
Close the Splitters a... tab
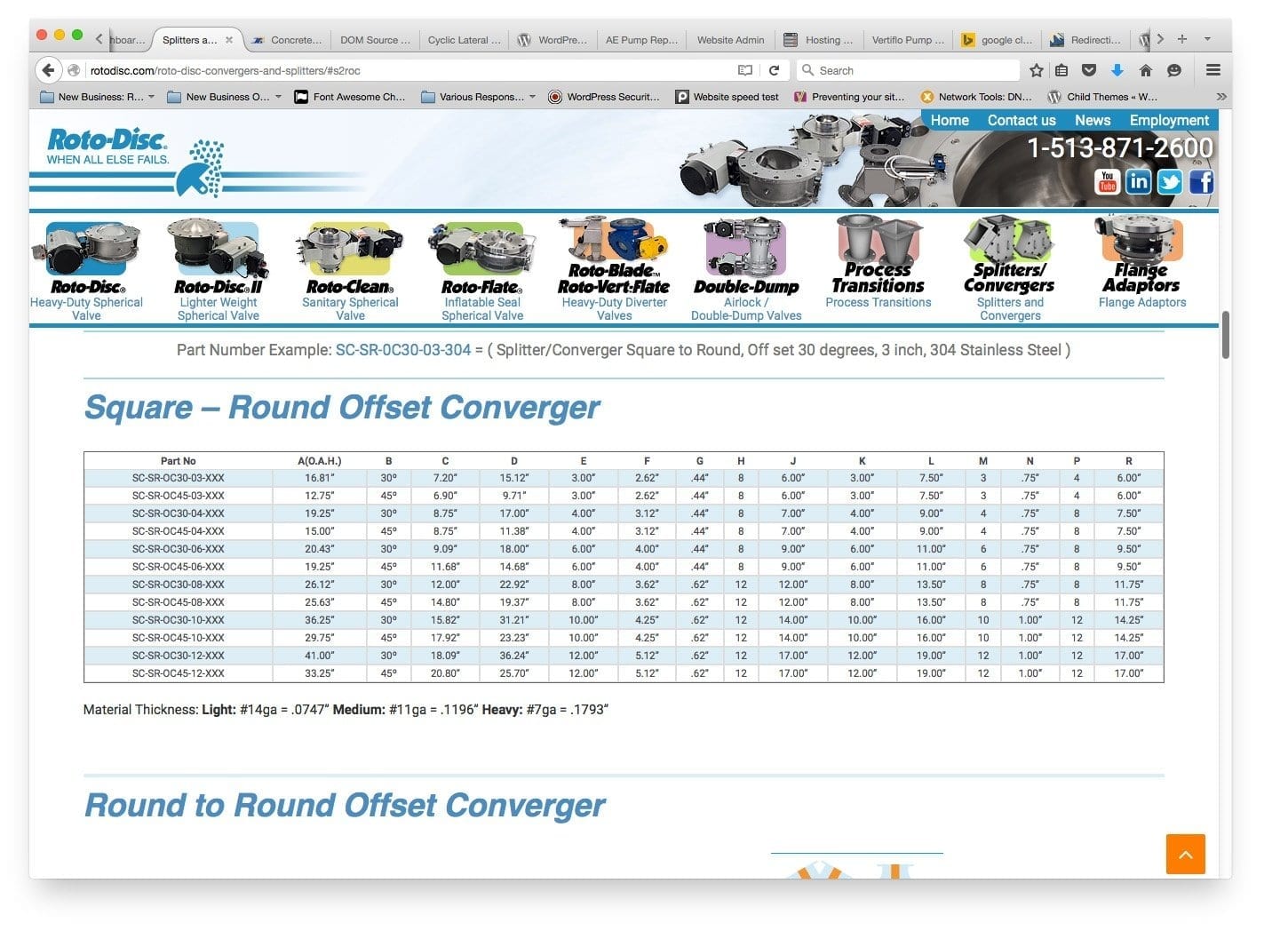(229, 40)
